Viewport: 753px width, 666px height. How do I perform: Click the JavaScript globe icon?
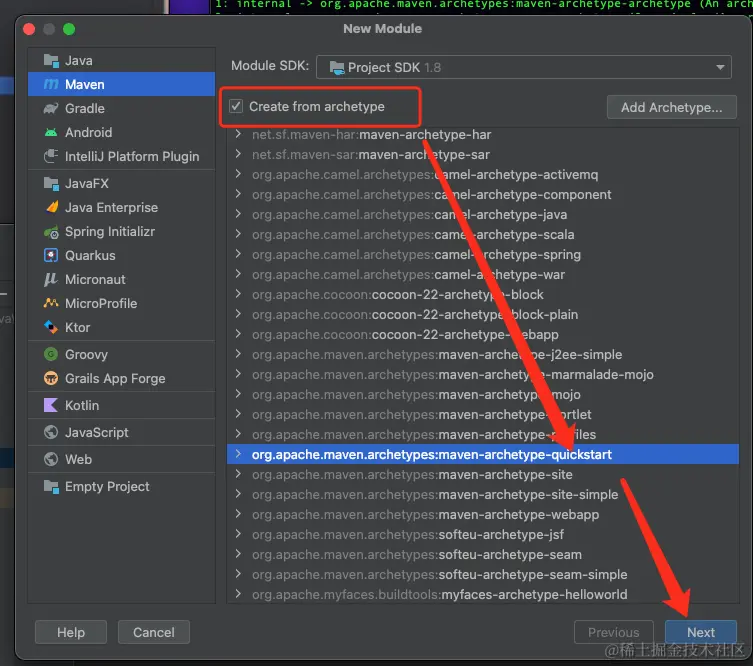pyautogui.click(x=51, y=432)
